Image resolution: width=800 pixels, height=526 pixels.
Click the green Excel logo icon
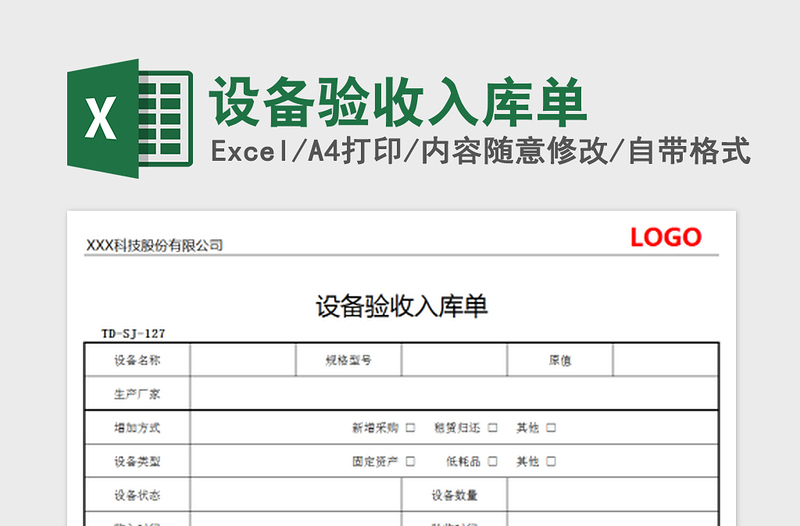[130, 118]
